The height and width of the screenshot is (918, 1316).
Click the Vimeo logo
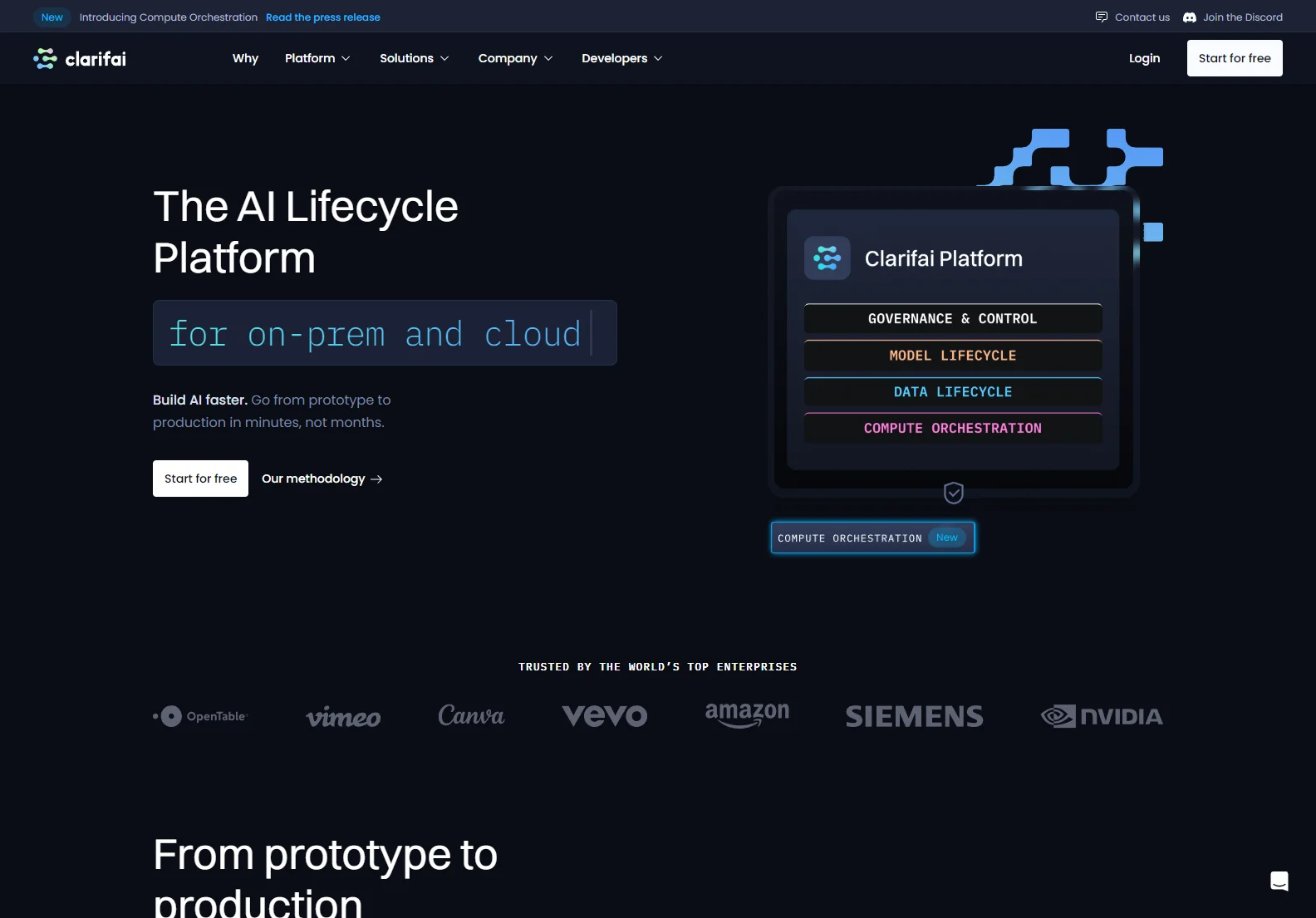(x=343, y=717)
